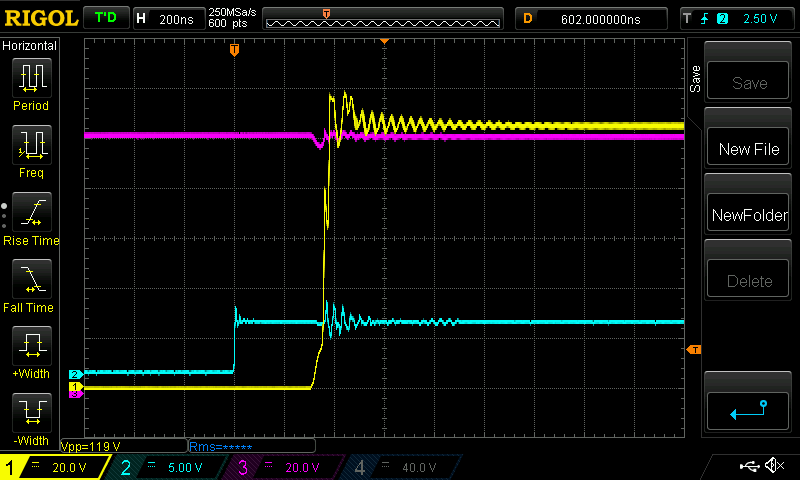
Task: Click the orange trigger position marker at top
Action: pyautogui.click(x=234, y=49)
